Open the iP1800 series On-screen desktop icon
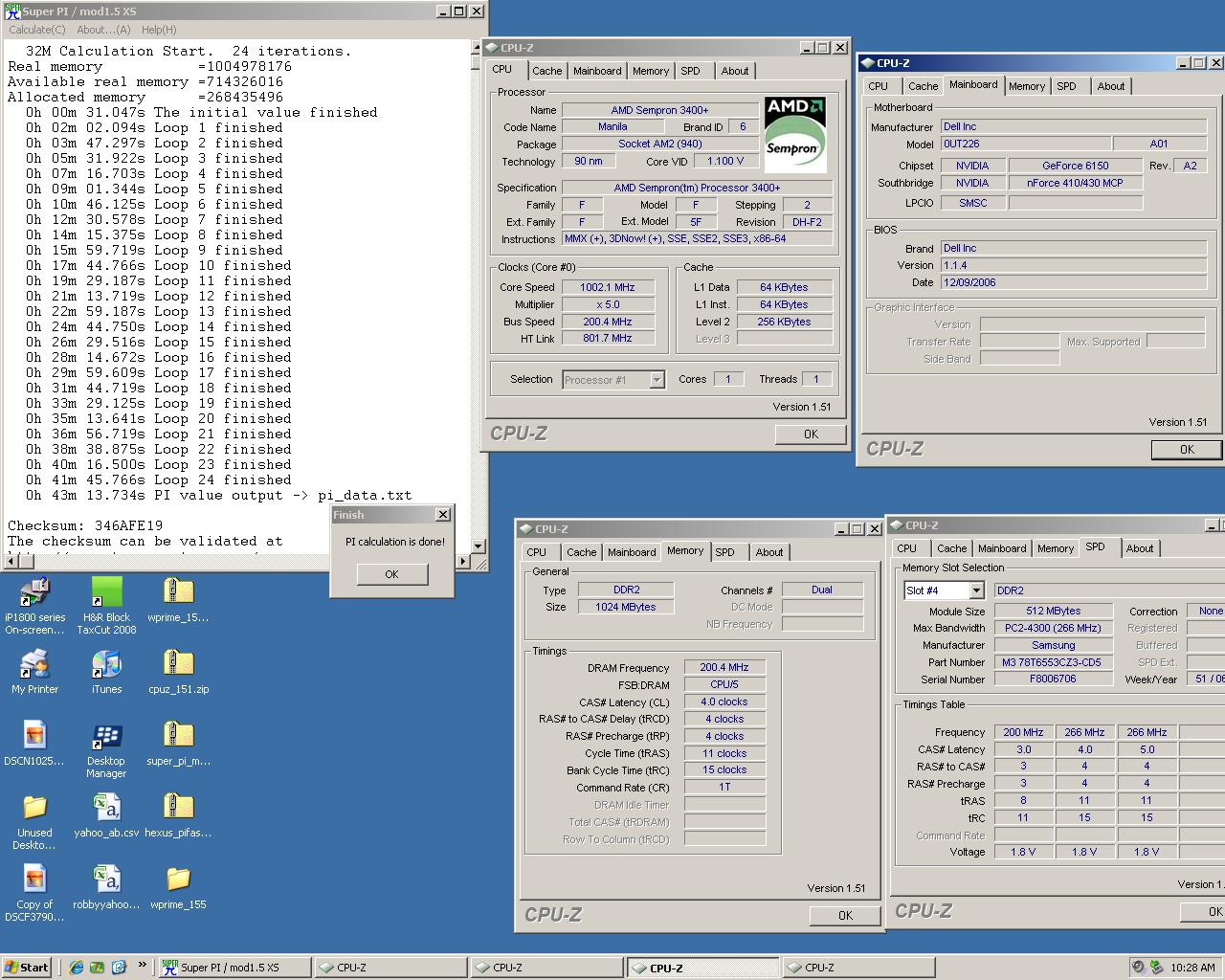The height and width of the screenshot is (980, 1225). click(34, 592)
